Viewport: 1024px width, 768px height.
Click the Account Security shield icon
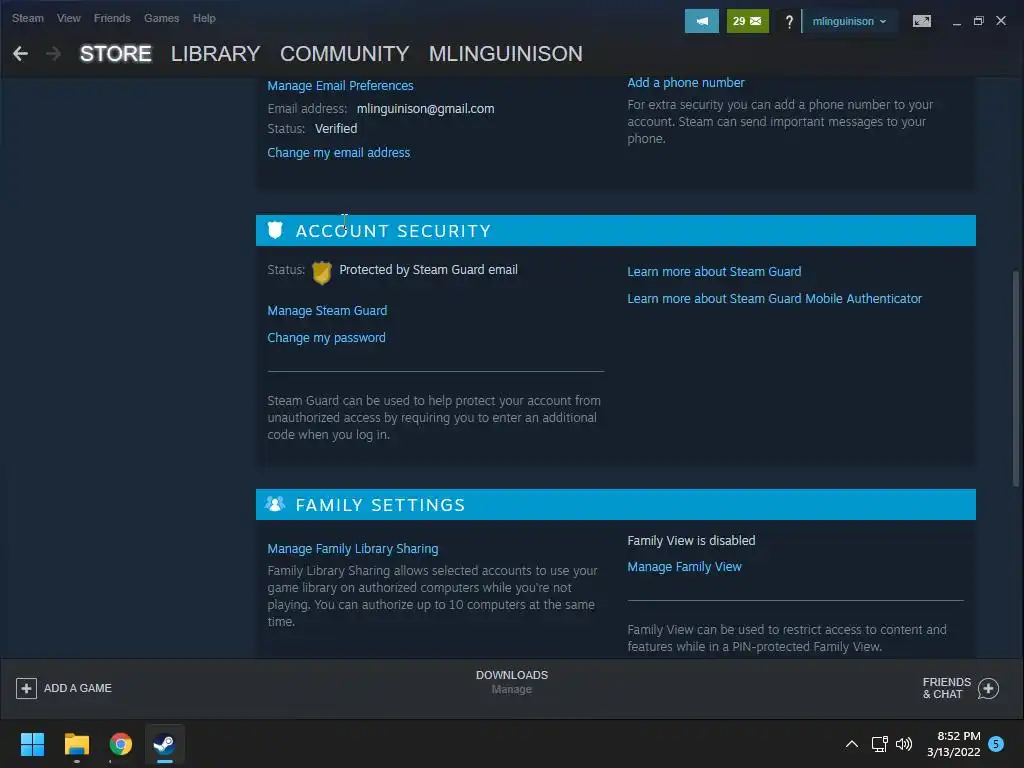click(x=275, y=230)
